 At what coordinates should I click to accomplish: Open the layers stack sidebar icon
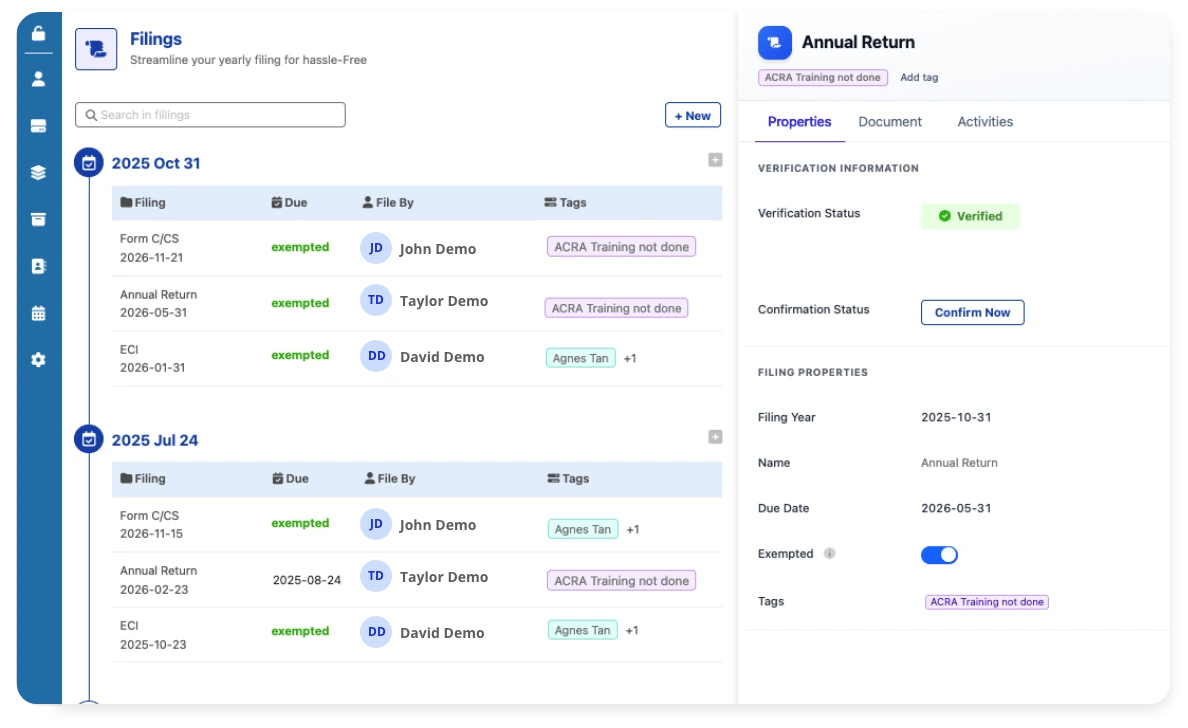[x=38, y=173]
